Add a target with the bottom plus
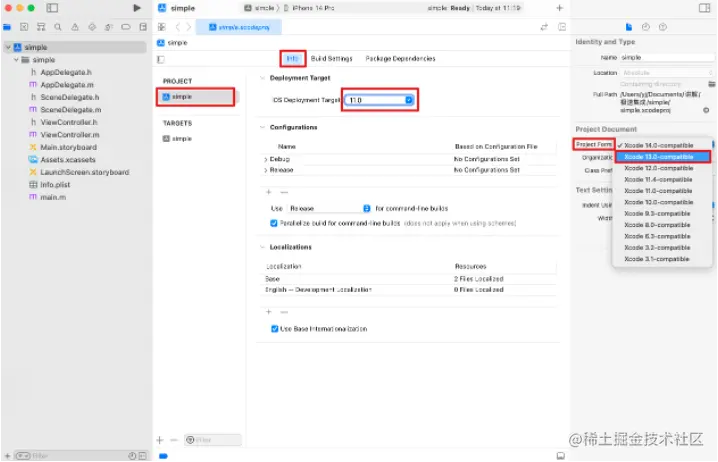 (x=160, y=440)
